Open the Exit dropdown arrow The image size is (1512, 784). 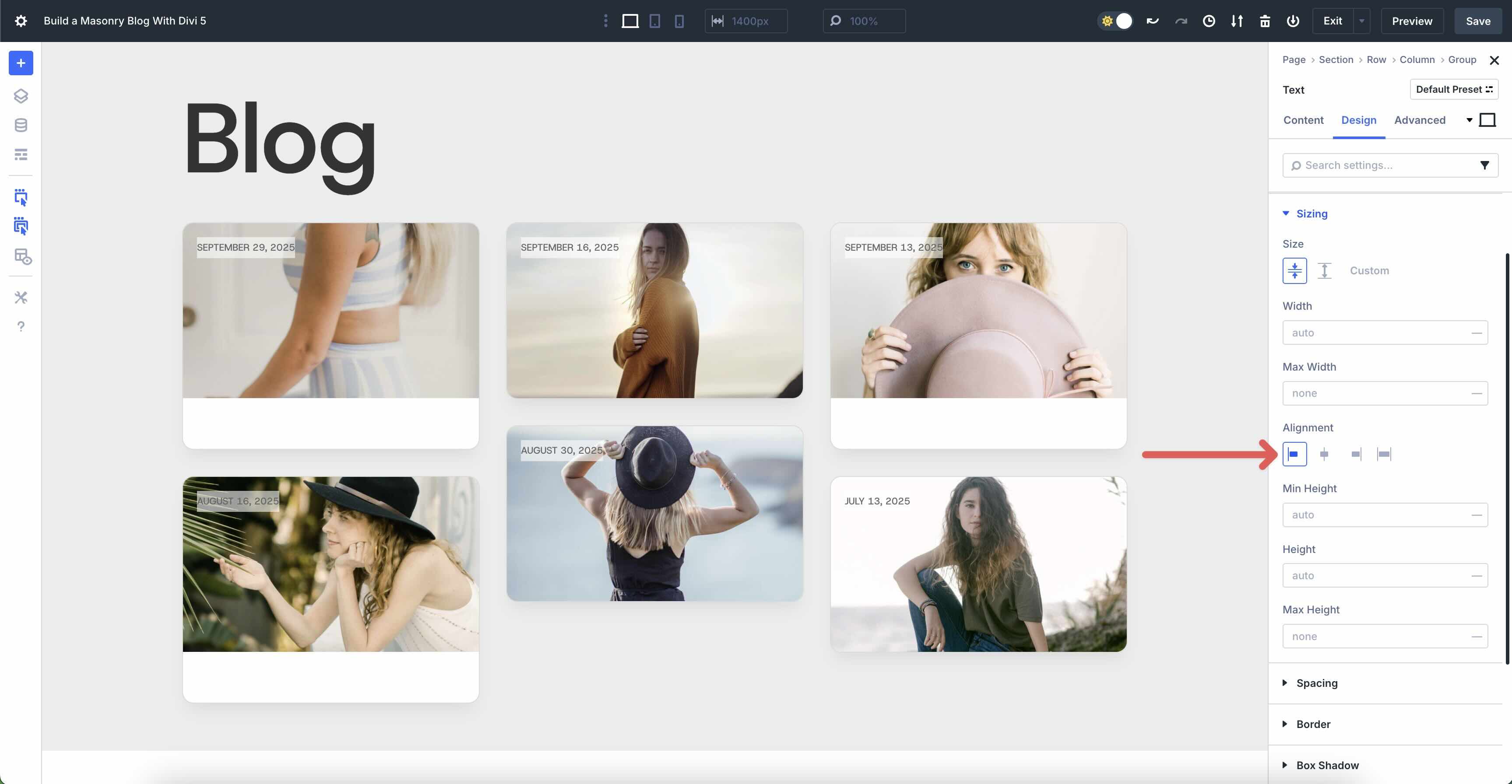pyautogui.click(x=1362, y=21)
